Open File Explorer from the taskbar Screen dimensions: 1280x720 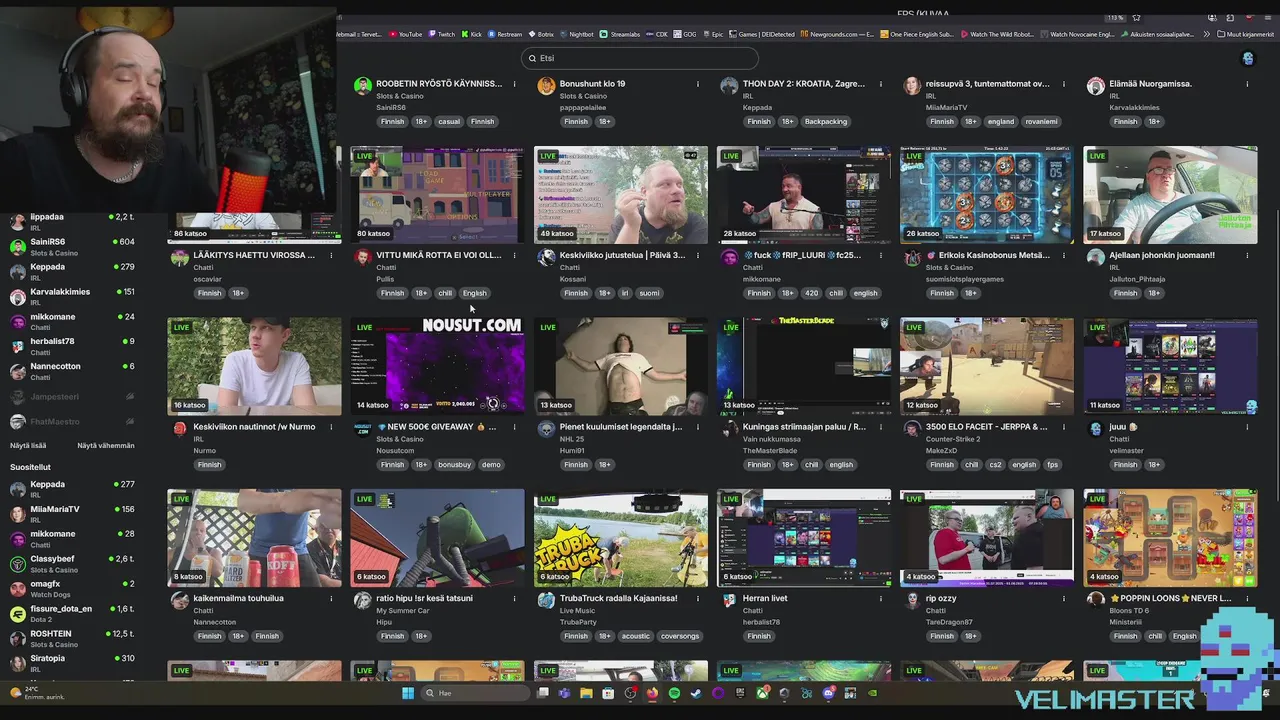coord(586,693)
